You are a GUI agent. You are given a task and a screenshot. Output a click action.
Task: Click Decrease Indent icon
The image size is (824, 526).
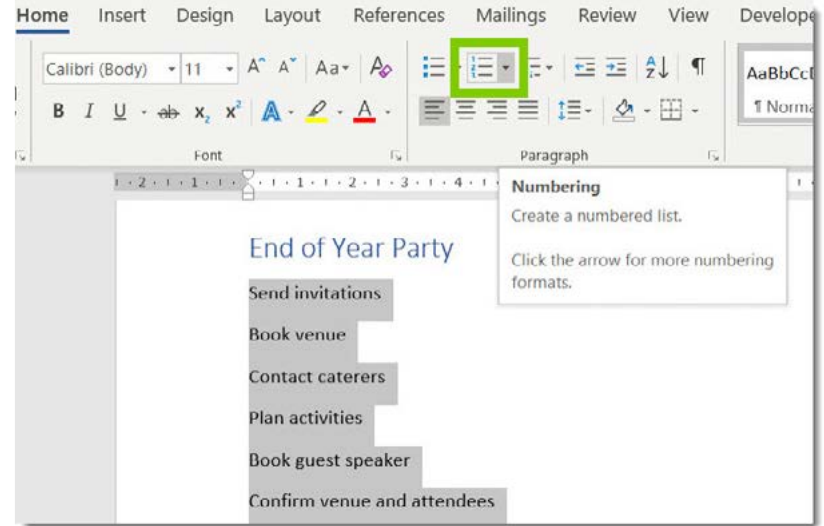(x=584, y=68)
